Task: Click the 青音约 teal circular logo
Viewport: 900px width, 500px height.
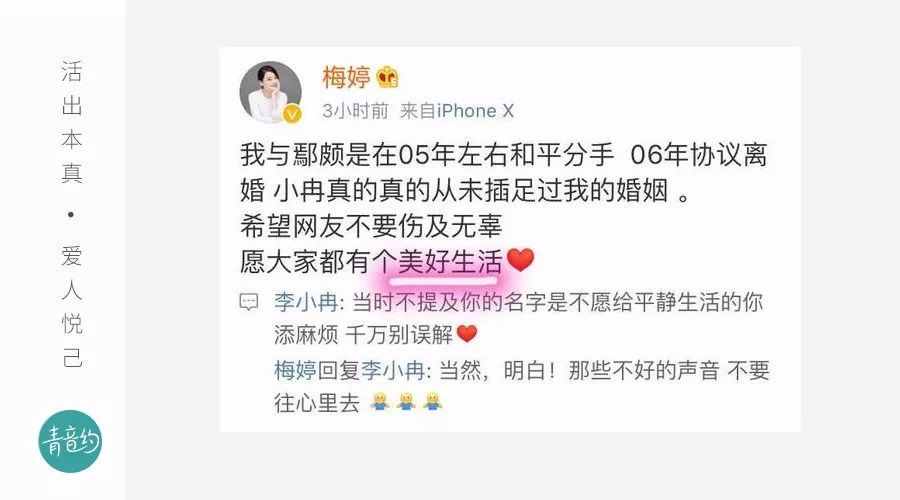Action: (x=70, y=441)
